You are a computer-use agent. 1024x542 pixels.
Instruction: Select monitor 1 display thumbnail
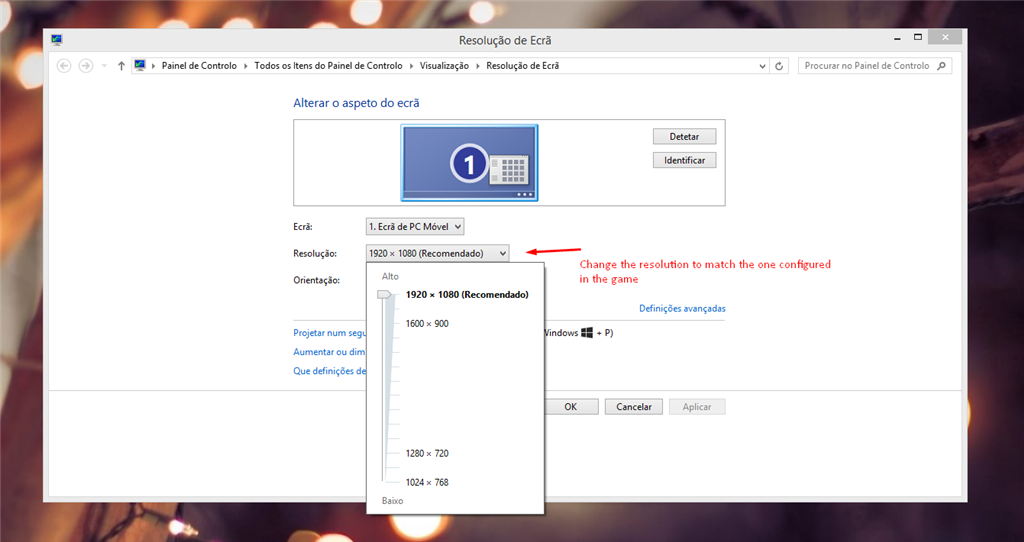click(x=469, y=163)
